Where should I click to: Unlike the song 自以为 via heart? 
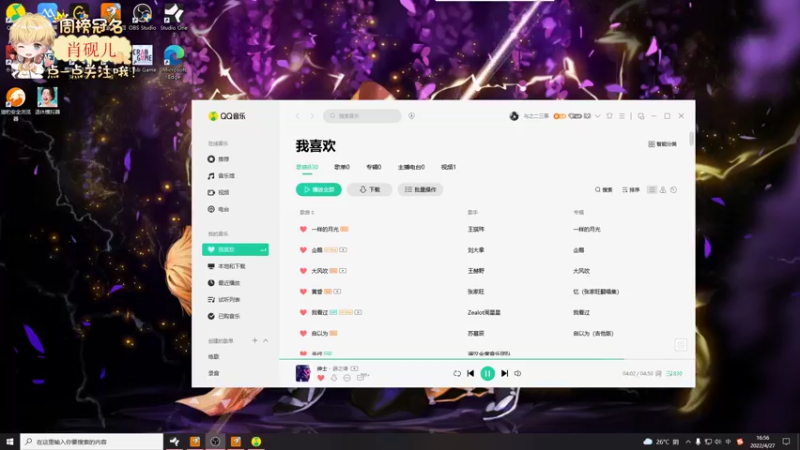(303, 333)
